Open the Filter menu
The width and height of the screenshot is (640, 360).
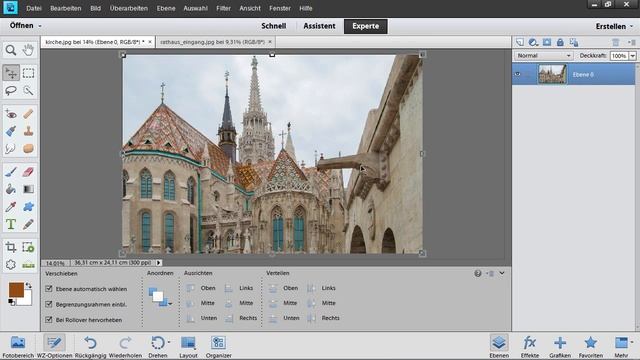(x=223, y=8)
